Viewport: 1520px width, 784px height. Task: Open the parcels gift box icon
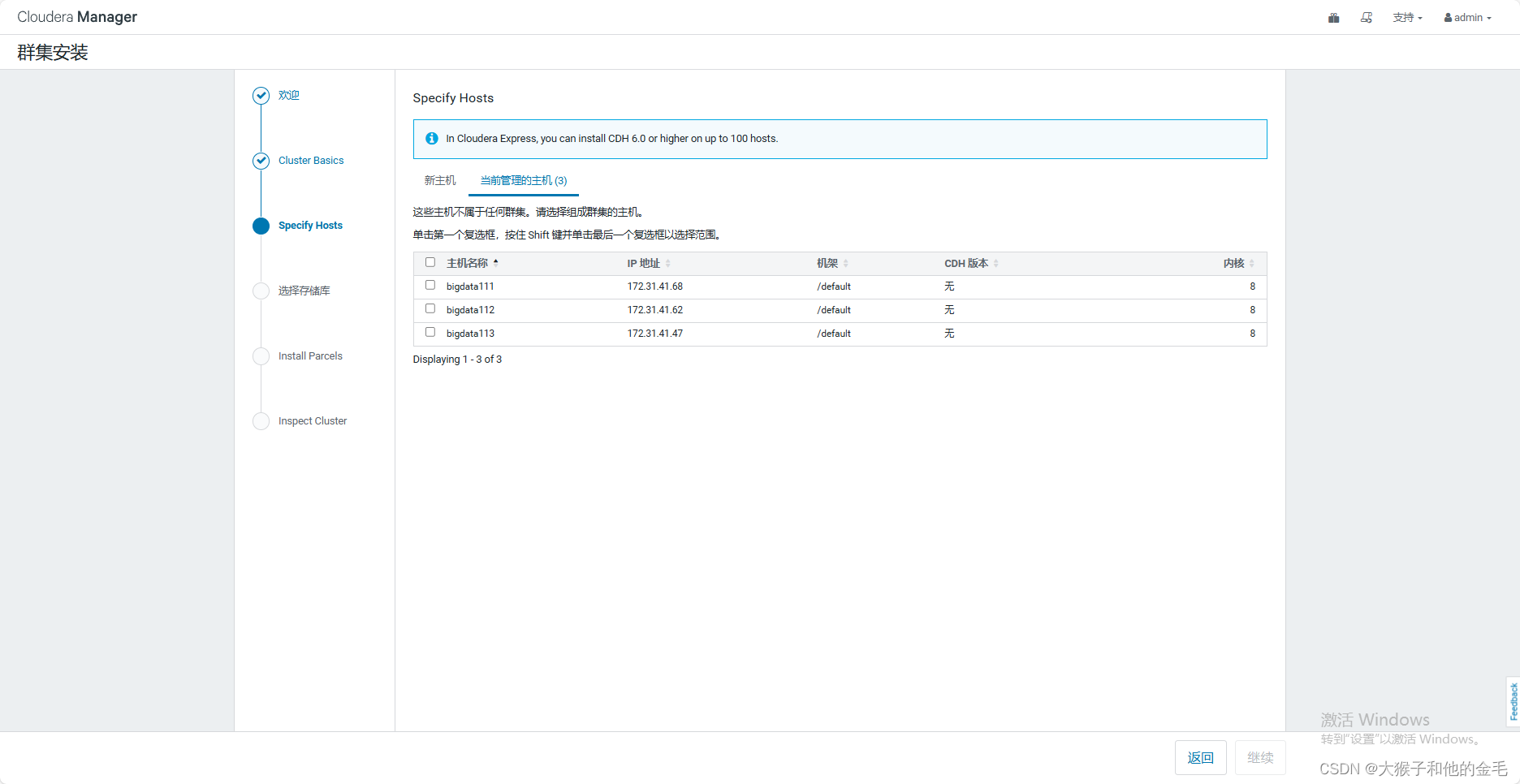1333,18
